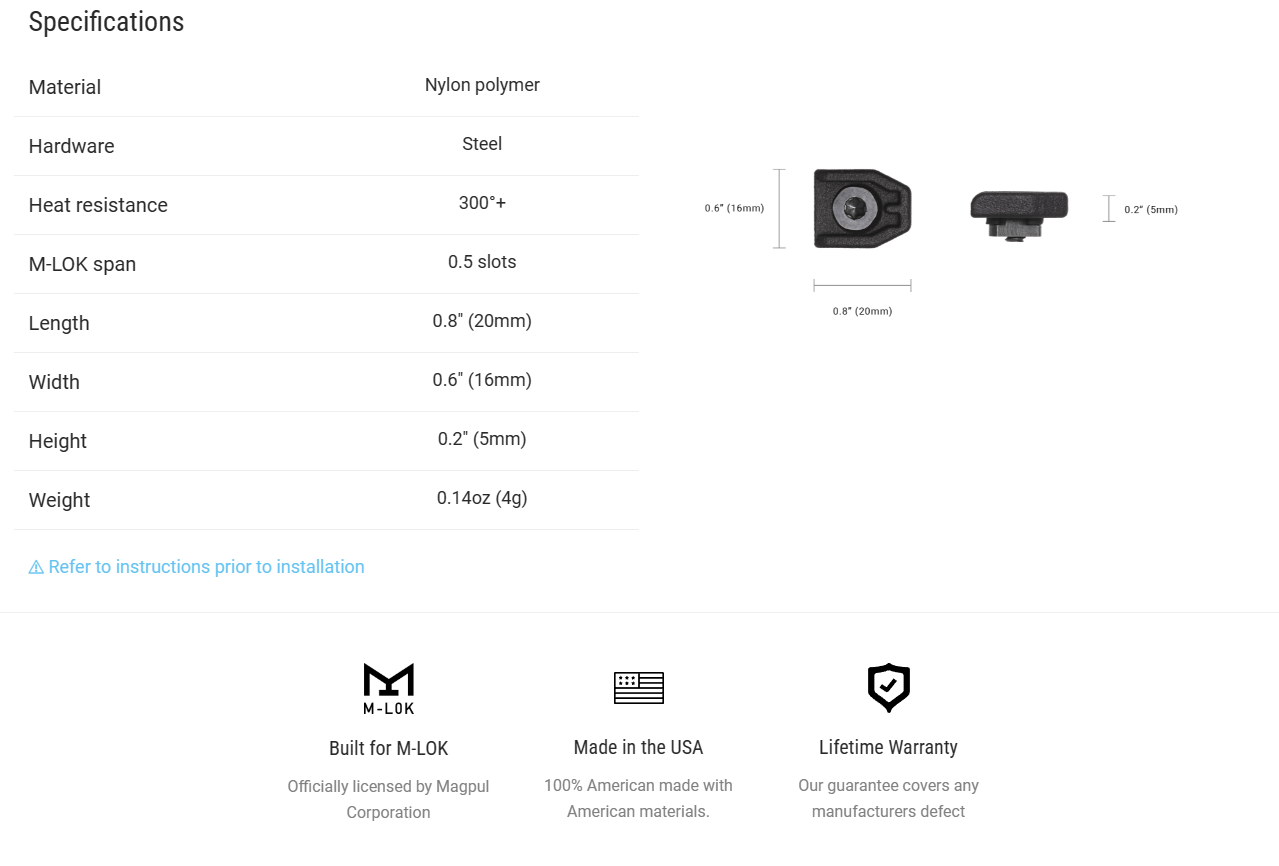Select the M-LOK span row label
The width and height of the screenshot is (1279, 866).
point(82,264)
